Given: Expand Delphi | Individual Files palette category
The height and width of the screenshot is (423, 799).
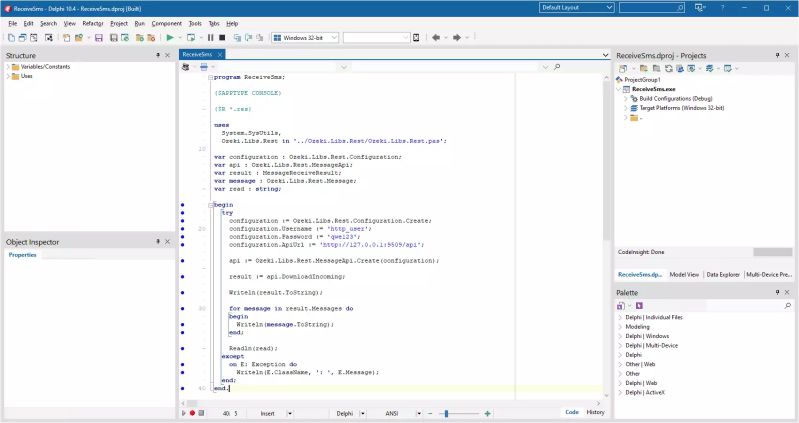Looking at the screenshot, I should (620, 318).
